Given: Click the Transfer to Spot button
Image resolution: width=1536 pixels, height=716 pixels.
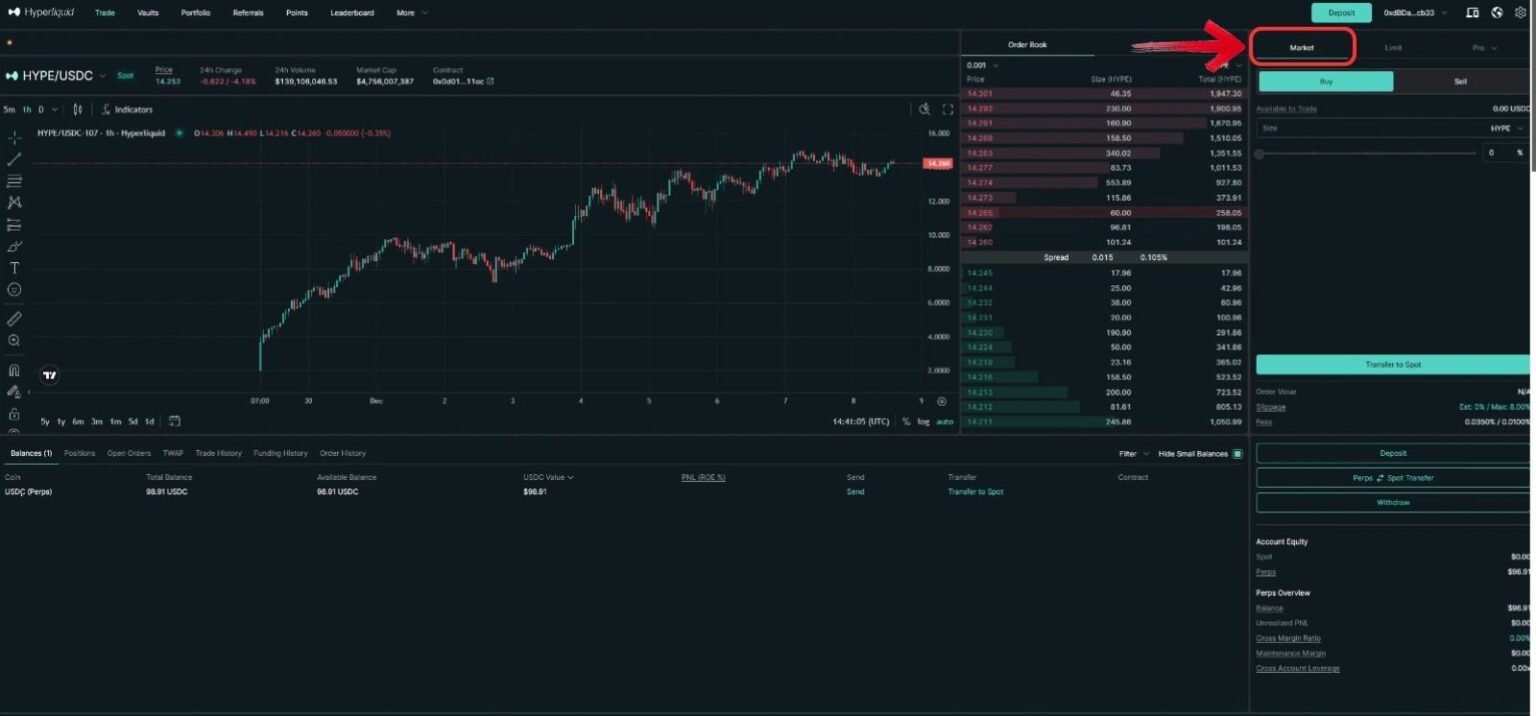Looking at the screenshot, I should click(1392, 364).
